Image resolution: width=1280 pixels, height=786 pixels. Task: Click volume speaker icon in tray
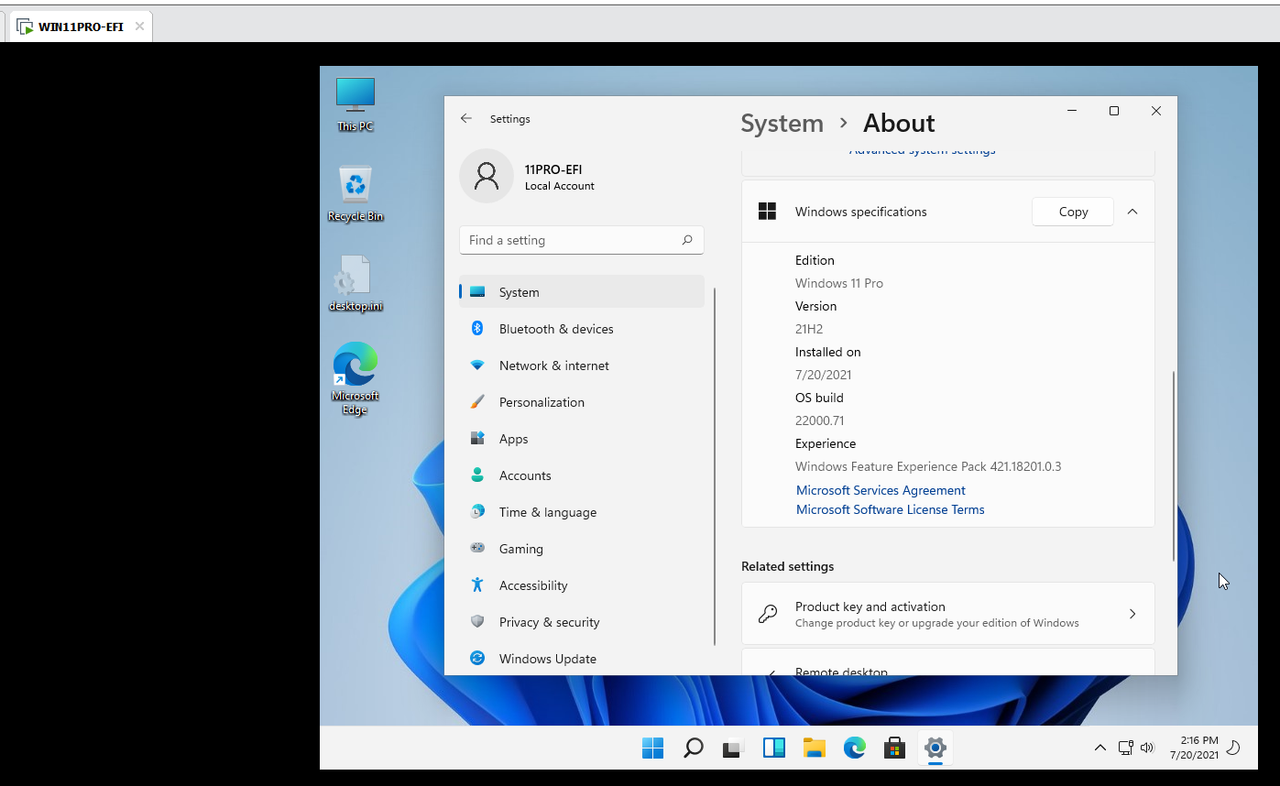pos(1147,748)
